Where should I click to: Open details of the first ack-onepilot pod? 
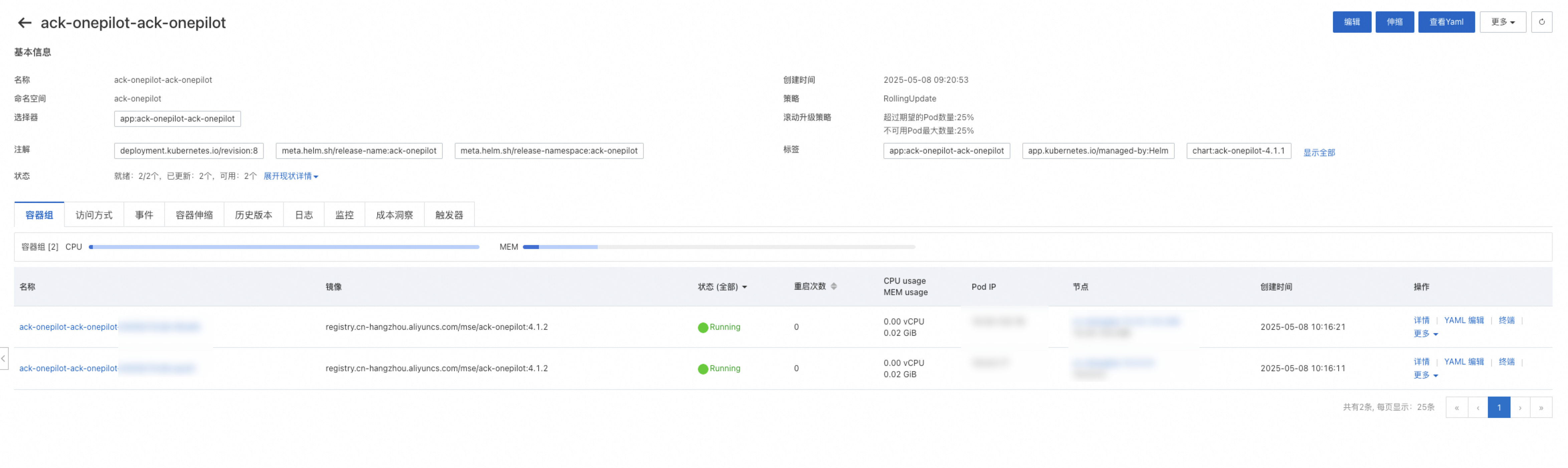[x=68, y=327]
